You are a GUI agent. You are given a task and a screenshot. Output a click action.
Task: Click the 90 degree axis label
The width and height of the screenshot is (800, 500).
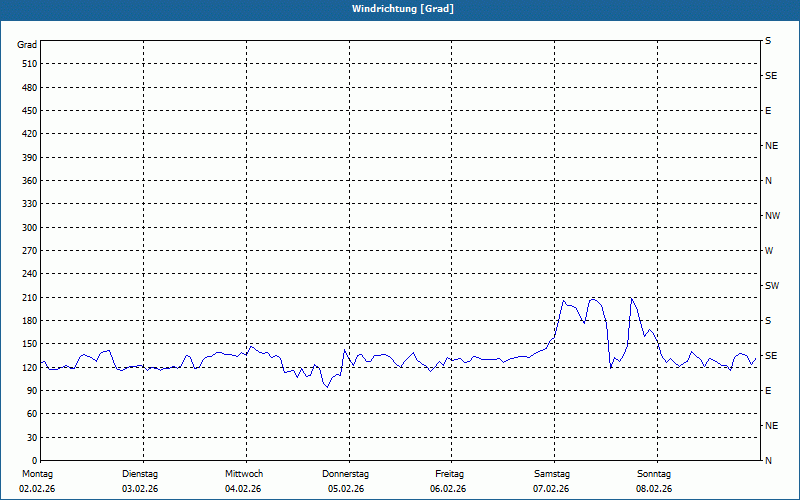[30, 391]
